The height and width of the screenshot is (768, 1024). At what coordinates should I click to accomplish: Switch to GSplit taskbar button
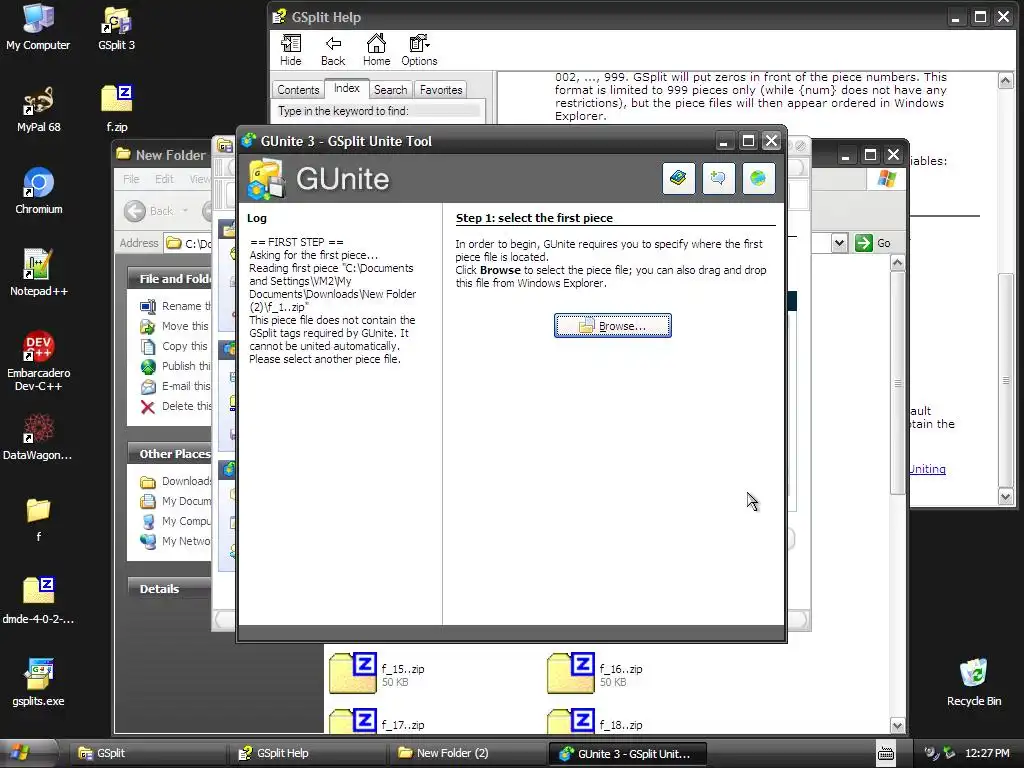(x=147, y=753)
